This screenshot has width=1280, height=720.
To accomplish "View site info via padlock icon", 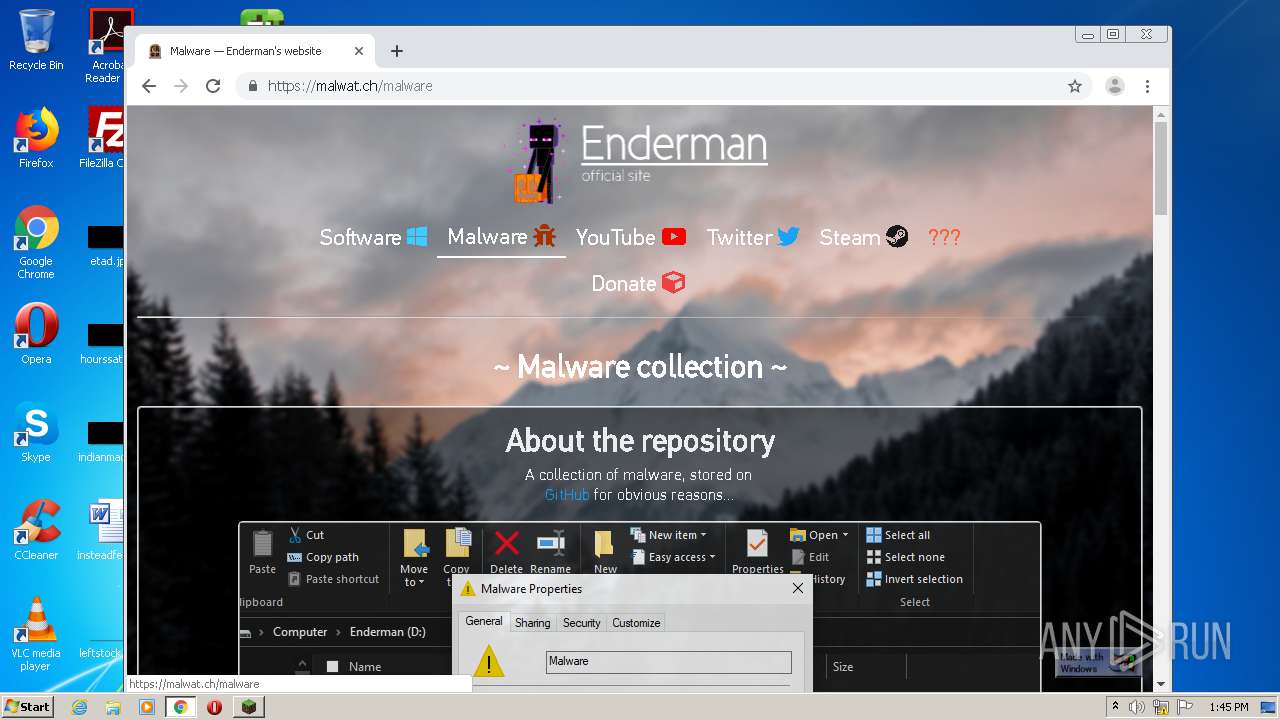I will 253,86.
